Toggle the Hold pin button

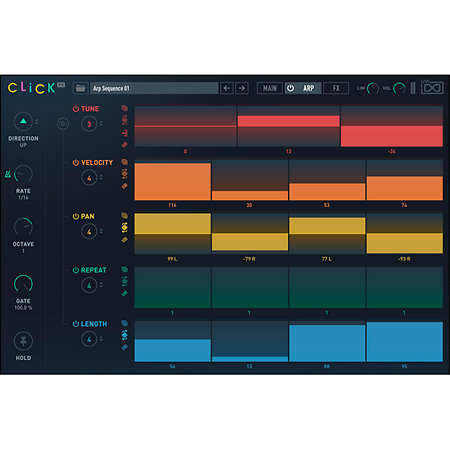(x=23, y=341)
